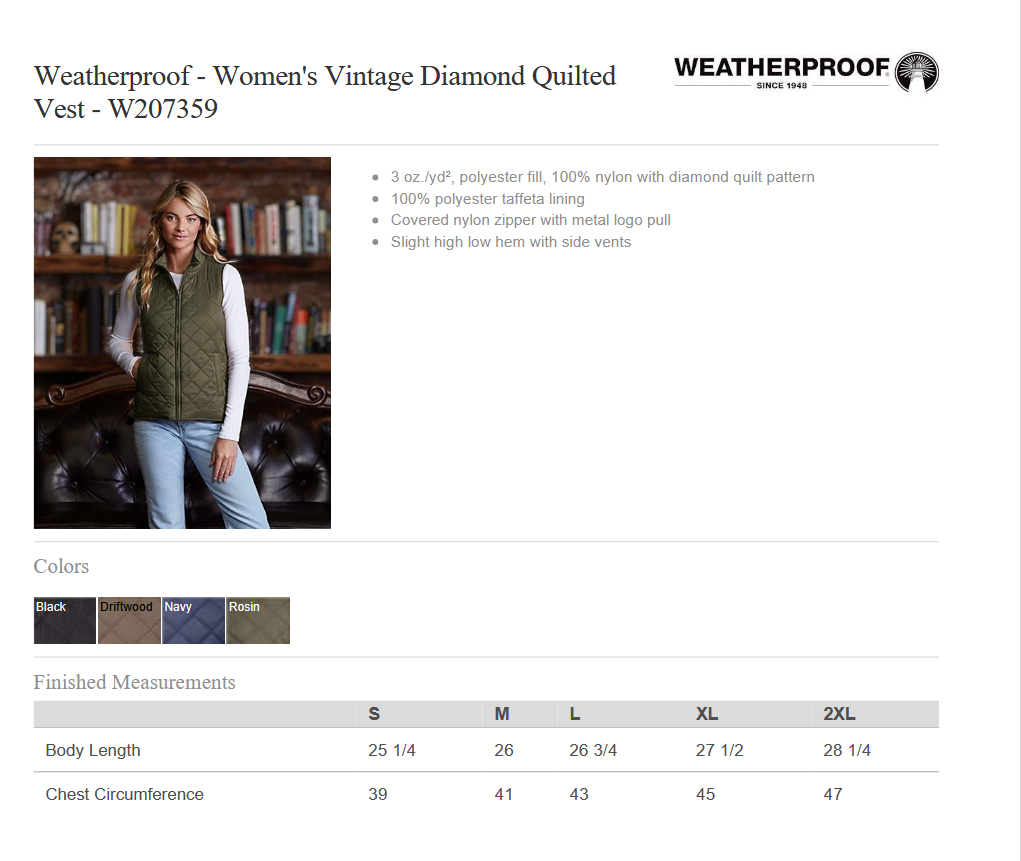The image size is (1021, 861).
Task: Click the Body Length value 26 for M
Action: tap(504, 750)
